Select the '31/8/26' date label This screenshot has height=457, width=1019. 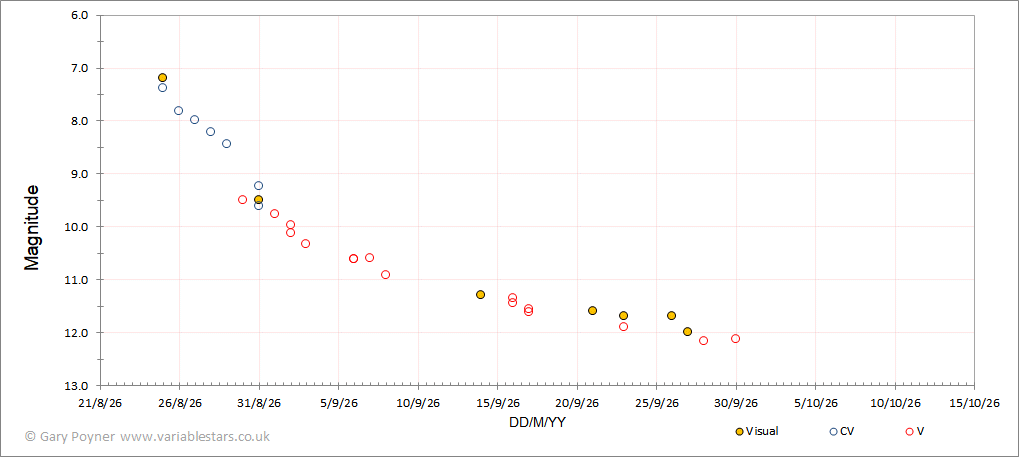pos(259,403)
